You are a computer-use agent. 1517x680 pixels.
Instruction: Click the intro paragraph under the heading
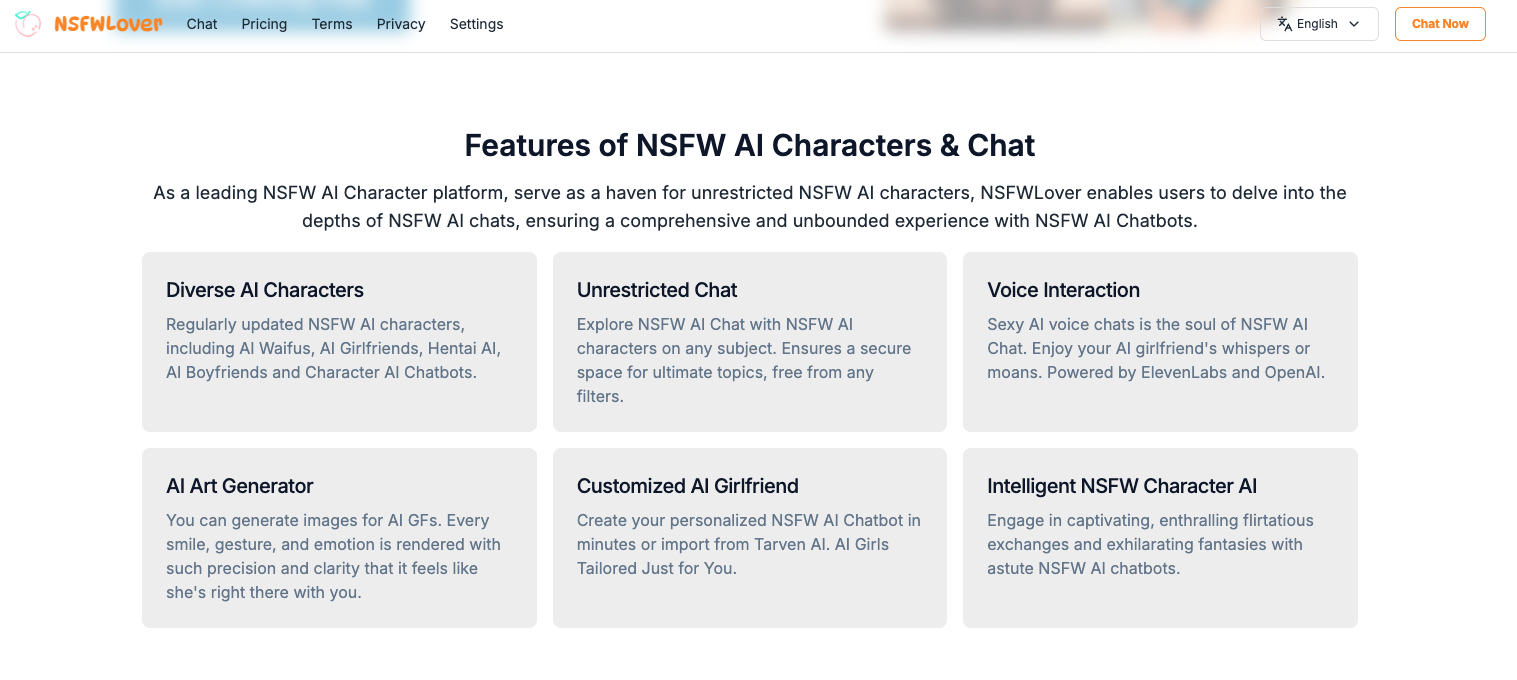(x=749, y=206)
